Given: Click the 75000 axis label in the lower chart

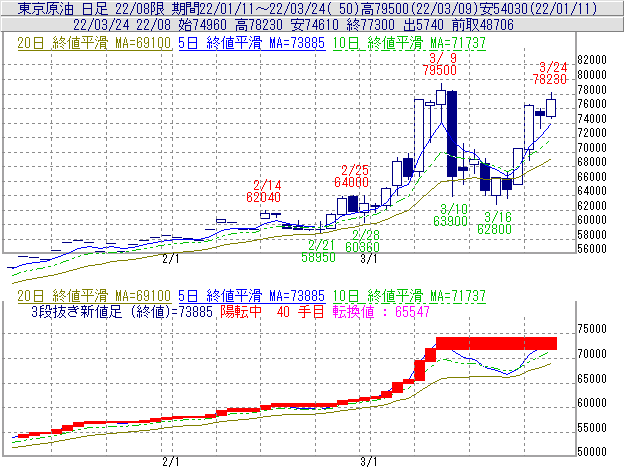Looking at the screenshot, I should [x=592, y=329].
